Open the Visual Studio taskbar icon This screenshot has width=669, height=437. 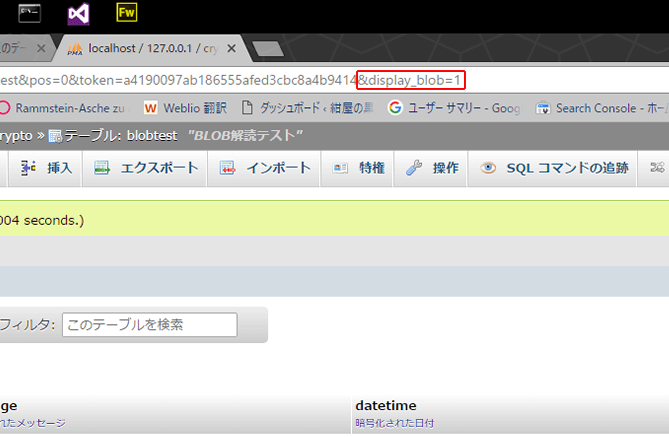coord(79,14)
